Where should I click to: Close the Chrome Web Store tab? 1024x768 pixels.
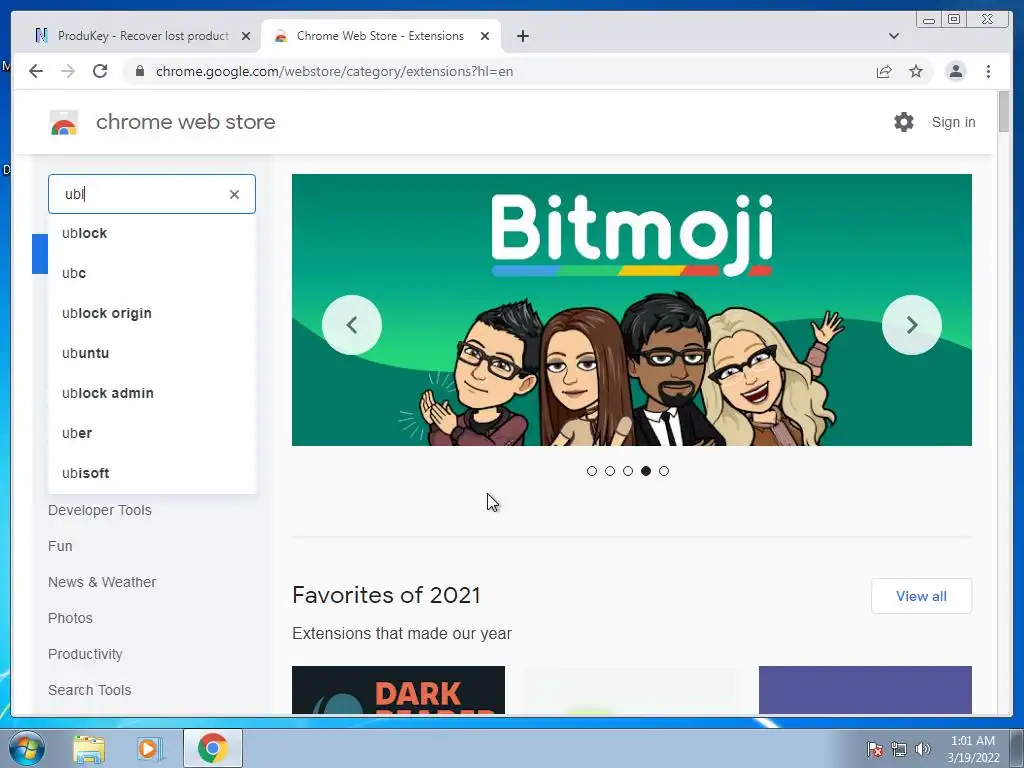tap(485, 36)
